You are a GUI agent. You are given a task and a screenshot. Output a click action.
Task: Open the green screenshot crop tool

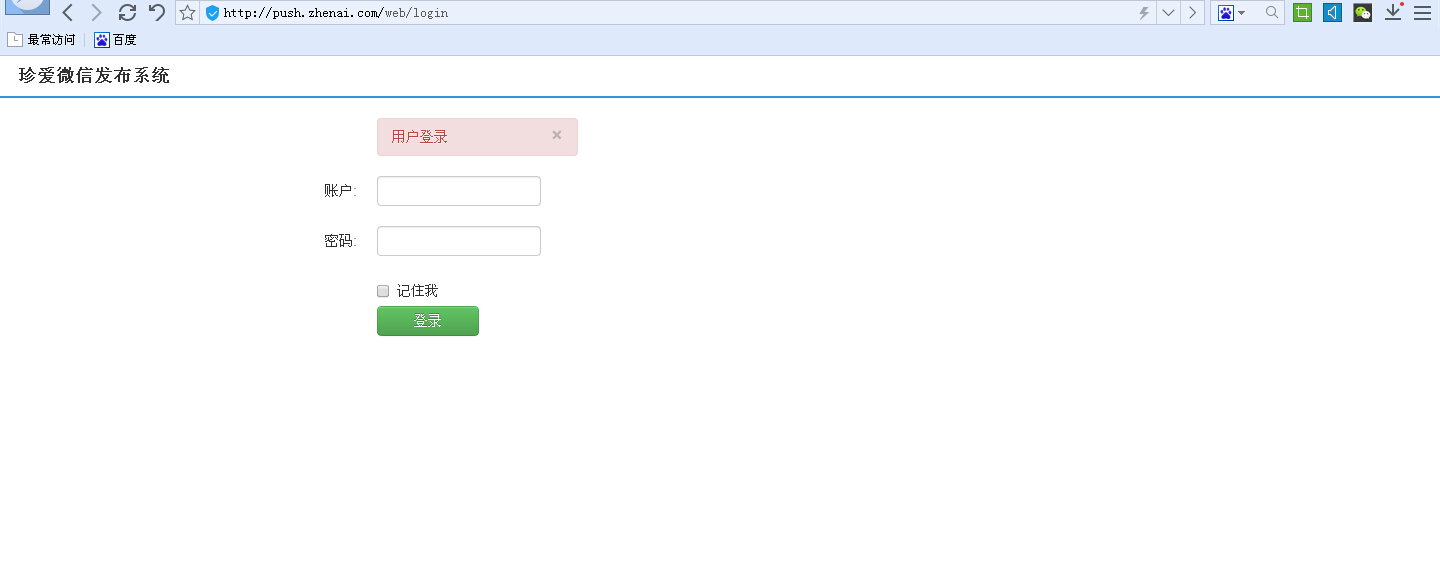click(x=1302, y=13)
